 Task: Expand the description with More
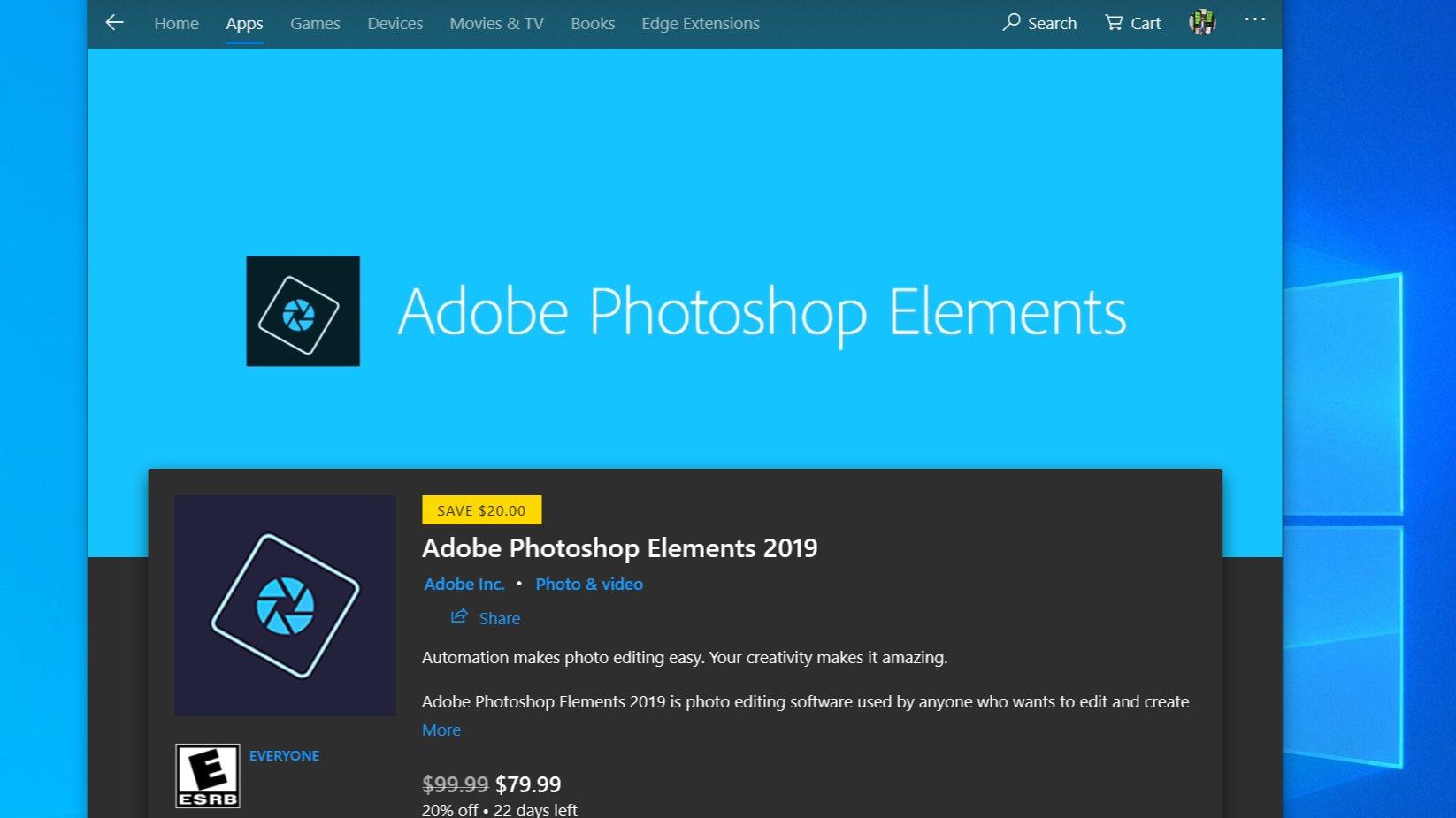pyautogui.click(x=441, y=730)
